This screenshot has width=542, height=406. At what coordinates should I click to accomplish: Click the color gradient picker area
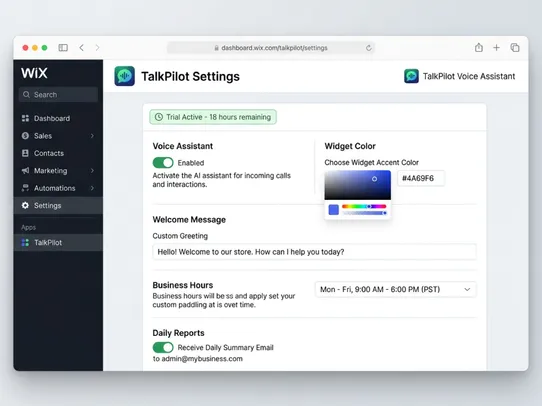357,185
